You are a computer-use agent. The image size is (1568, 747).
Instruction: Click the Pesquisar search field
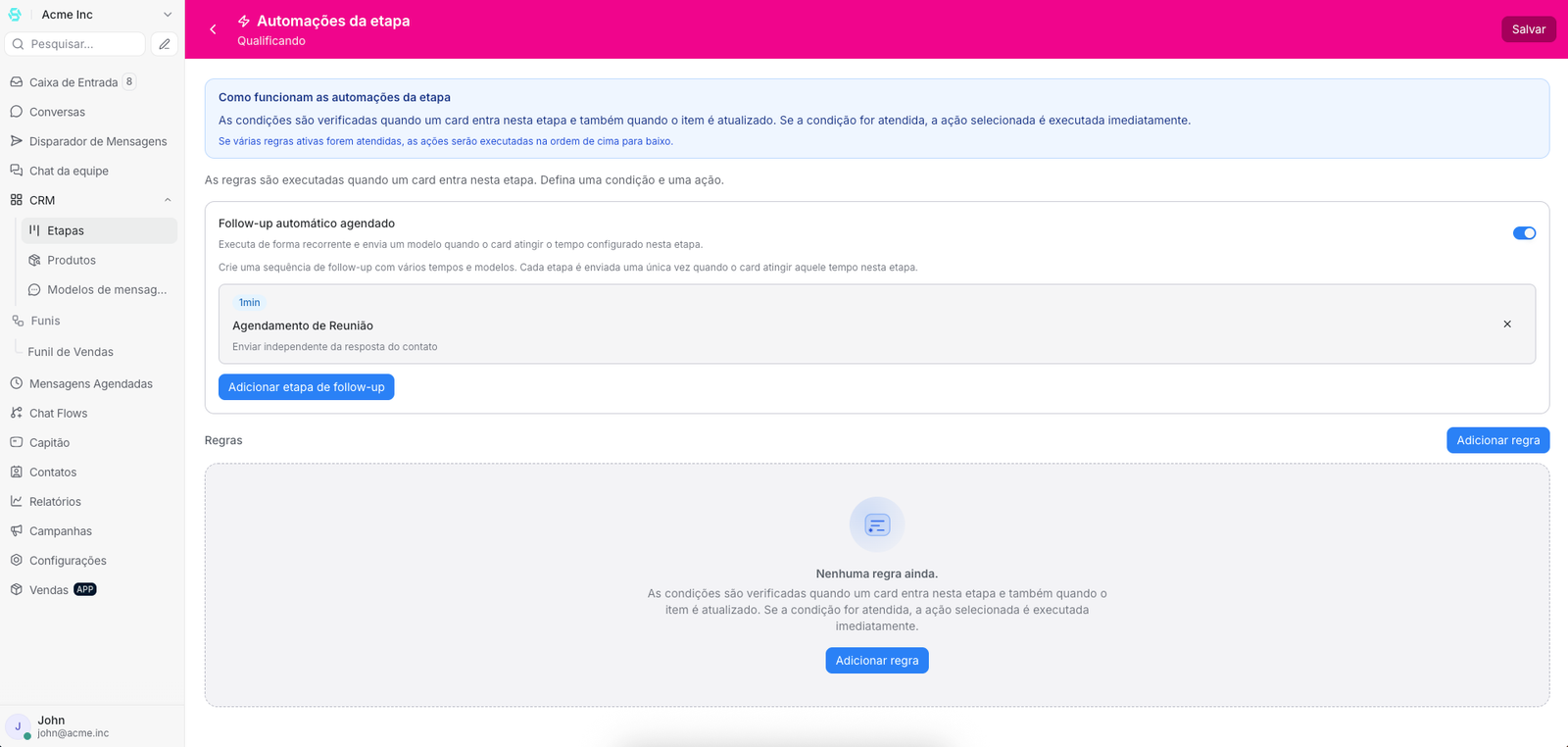pos(75,44)
